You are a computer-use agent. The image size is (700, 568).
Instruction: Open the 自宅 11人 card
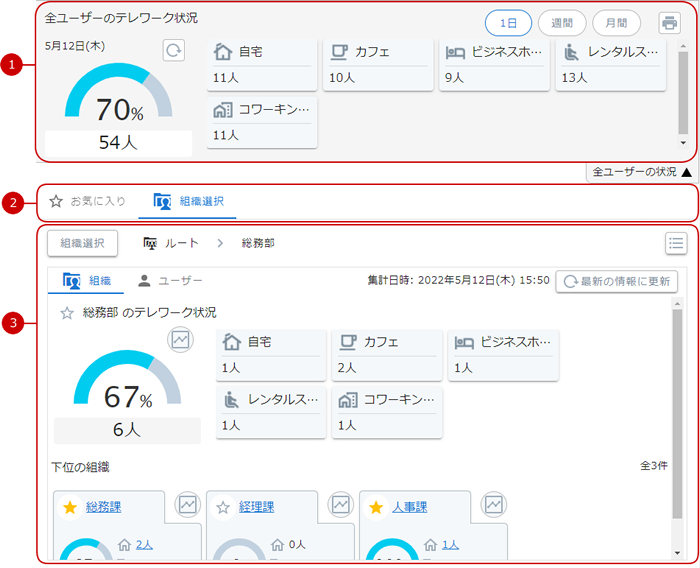point(262,65)
